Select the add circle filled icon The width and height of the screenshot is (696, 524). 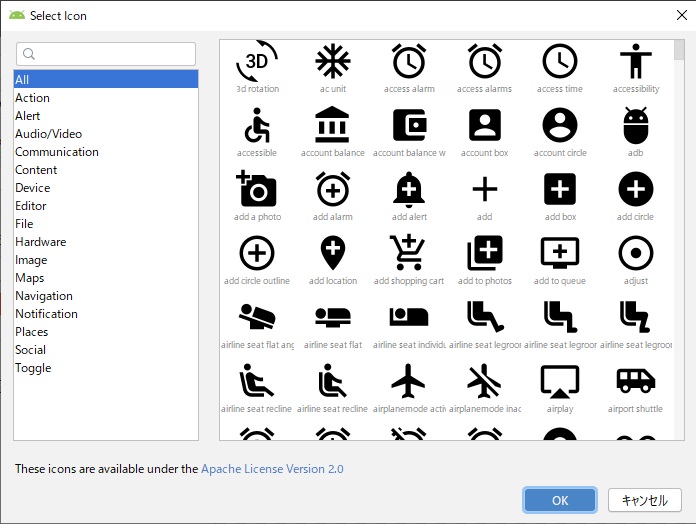[636, 189]
